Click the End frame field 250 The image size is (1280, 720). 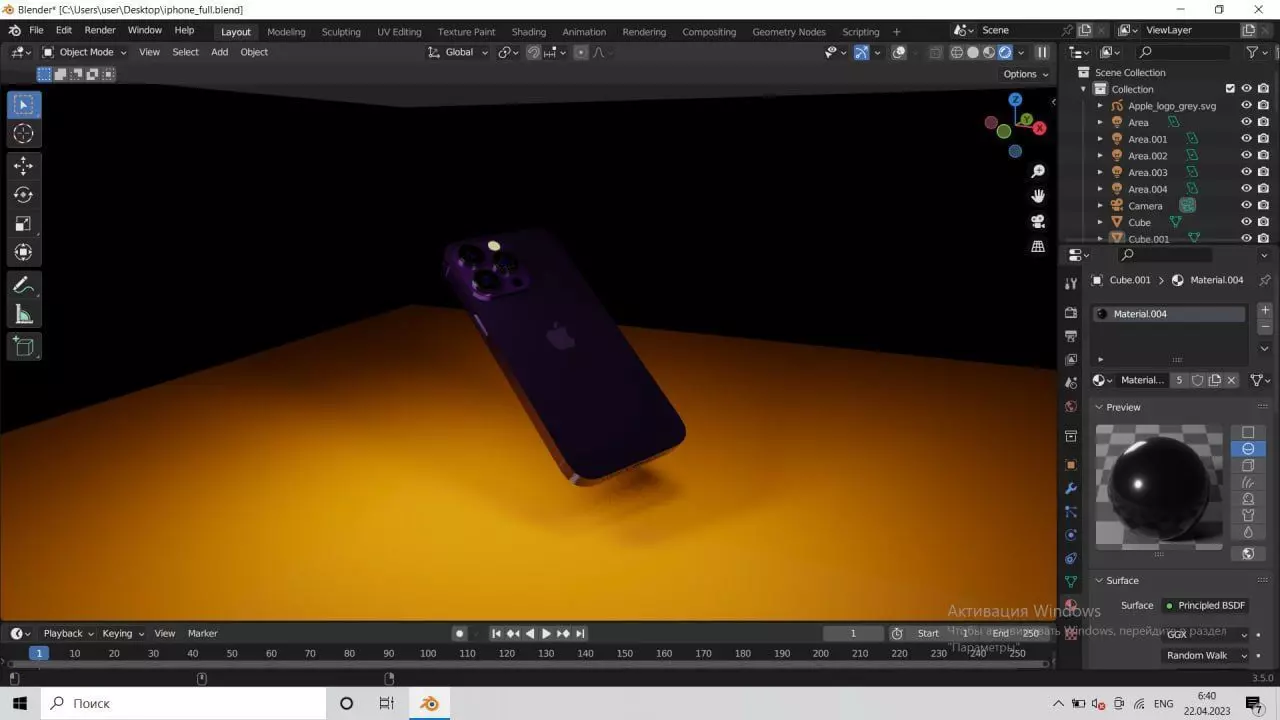click(x=1017, y=633)
